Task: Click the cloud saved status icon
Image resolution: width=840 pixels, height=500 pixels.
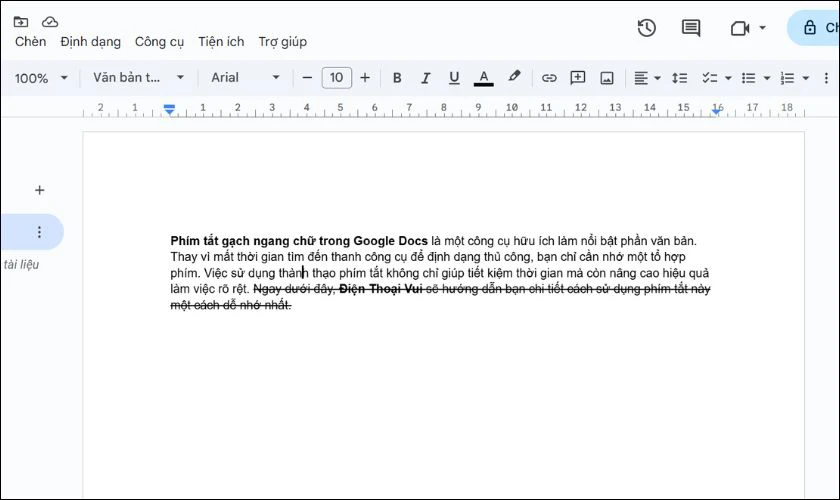Action: tap(50, 22)
